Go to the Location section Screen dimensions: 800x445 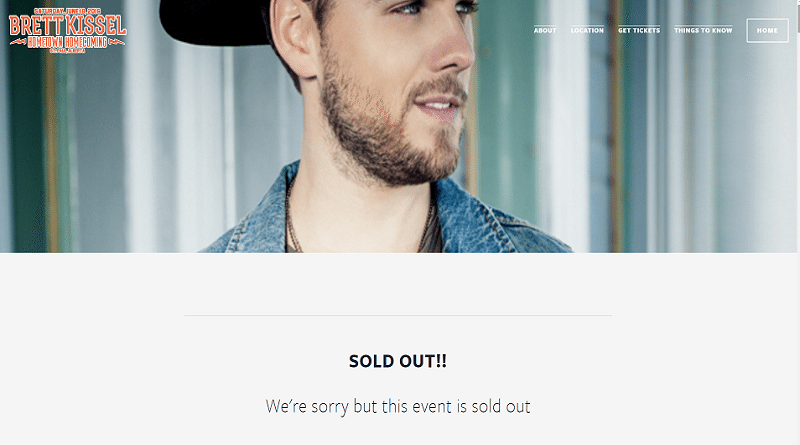coord(587,31)
